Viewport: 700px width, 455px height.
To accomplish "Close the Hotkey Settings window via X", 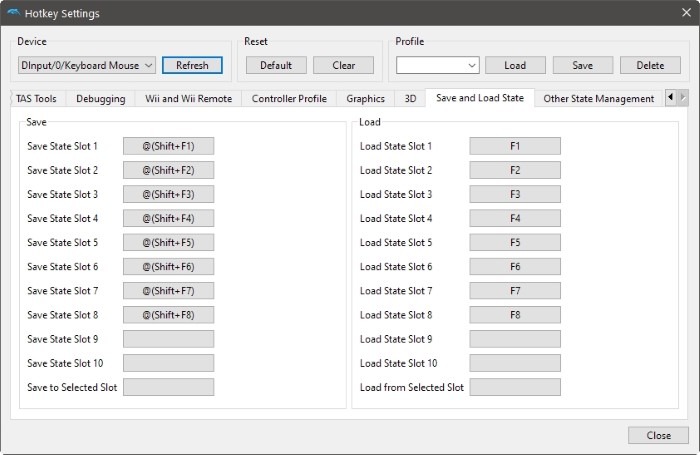I will tap(685, 13).
